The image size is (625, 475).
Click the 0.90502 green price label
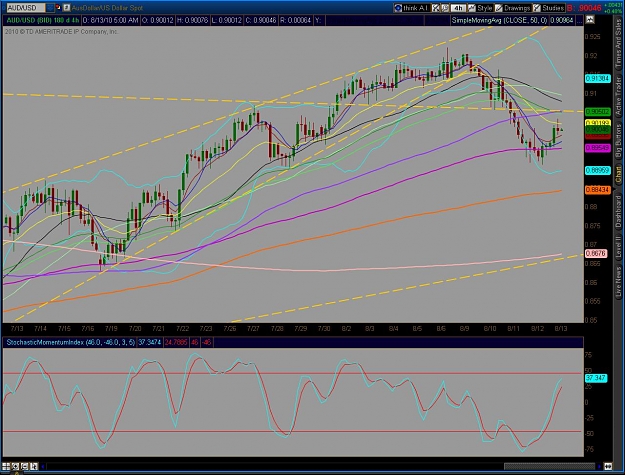(x=597, y=112)
